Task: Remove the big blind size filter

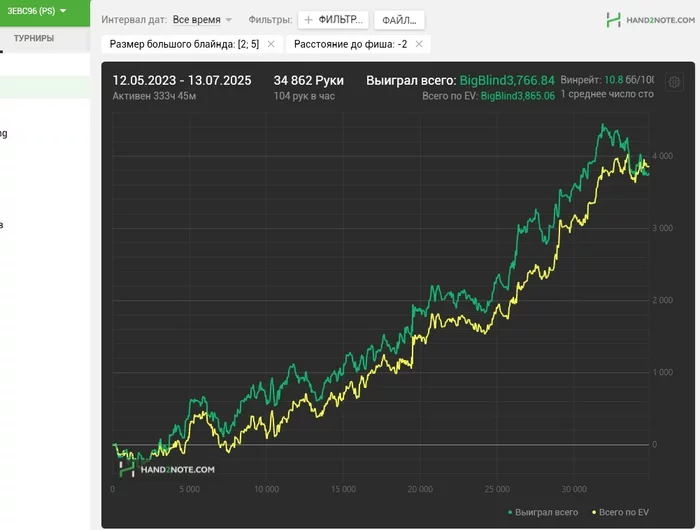Action: click(x=271, y=44)
